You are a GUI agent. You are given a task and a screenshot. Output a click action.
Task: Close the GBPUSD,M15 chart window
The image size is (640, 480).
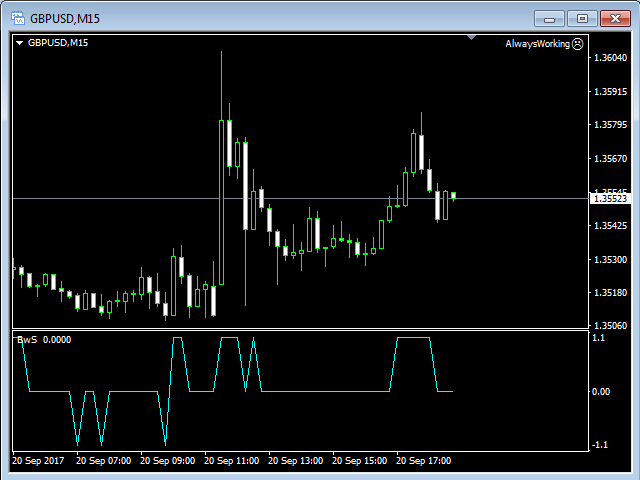(612, 18)
